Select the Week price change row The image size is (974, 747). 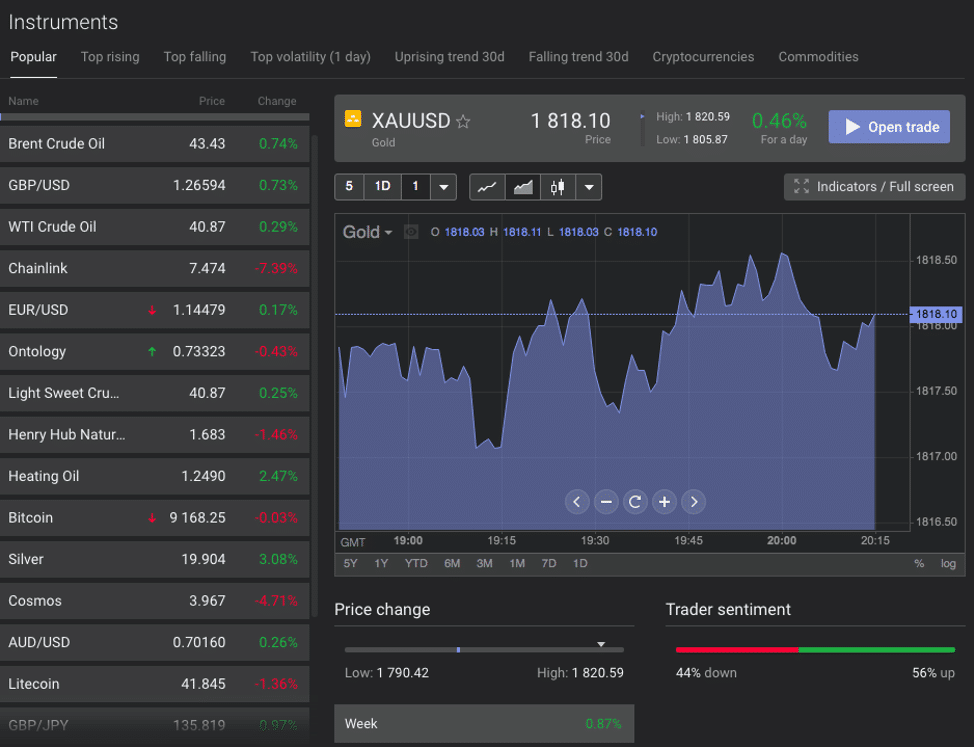coord(484,723)
